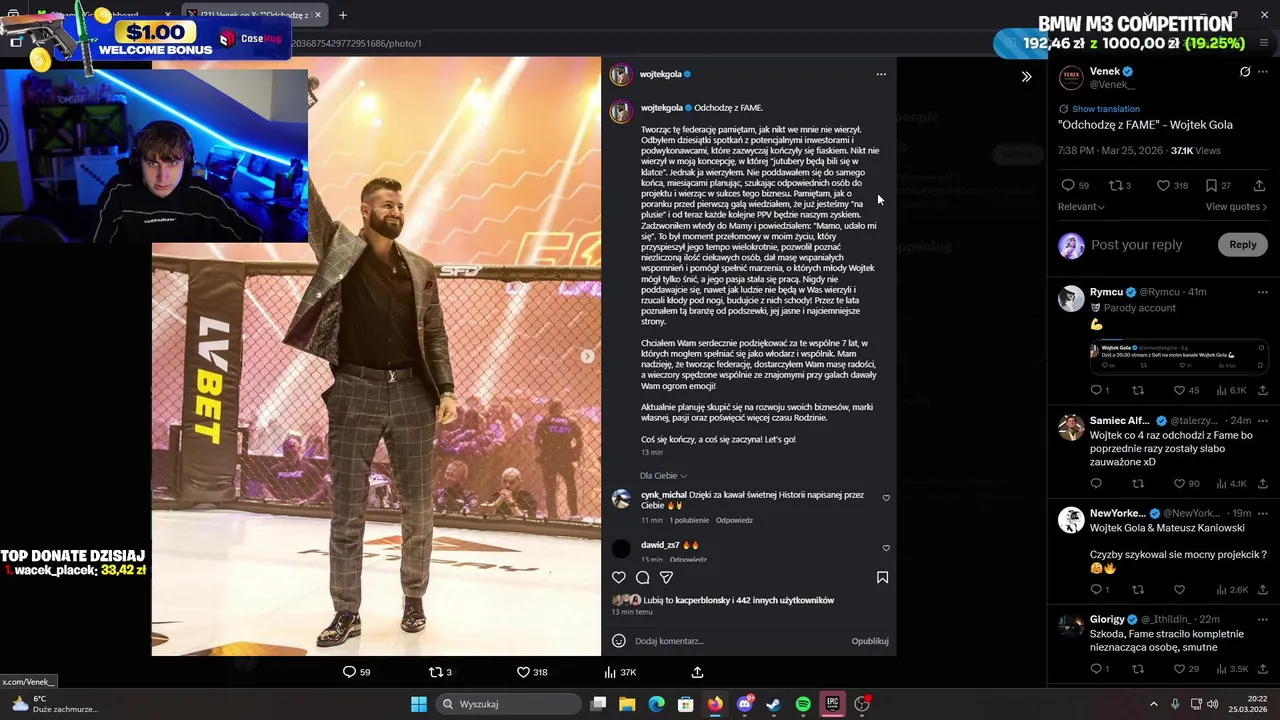Open Windows Start menu
This screenshot has height=720, width=1280.
tap(419, 704)
